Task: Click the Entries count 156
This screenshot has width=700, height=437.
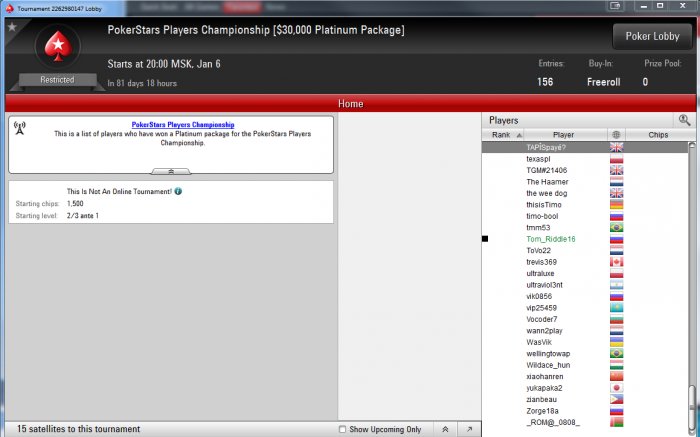Action: (x=545, y=82)
